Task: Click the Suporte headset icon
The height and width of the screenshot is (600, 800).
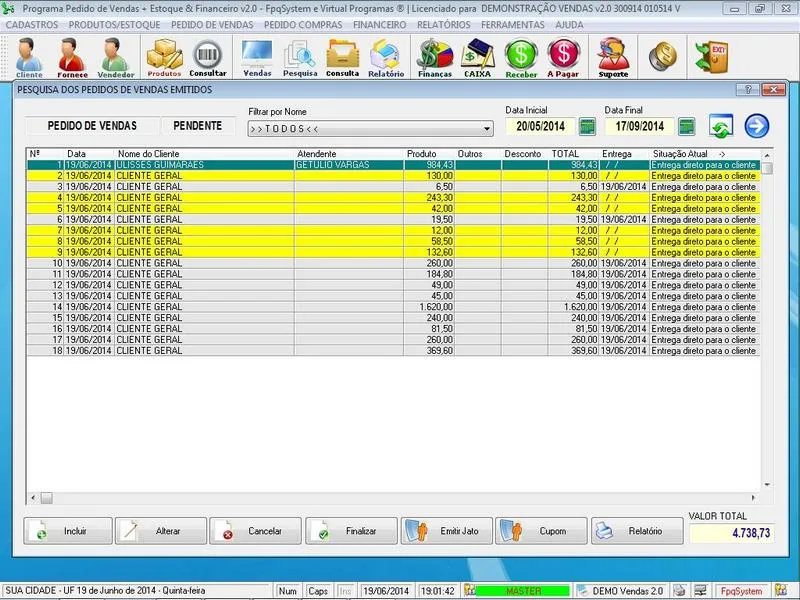Action: click(613, 57)
